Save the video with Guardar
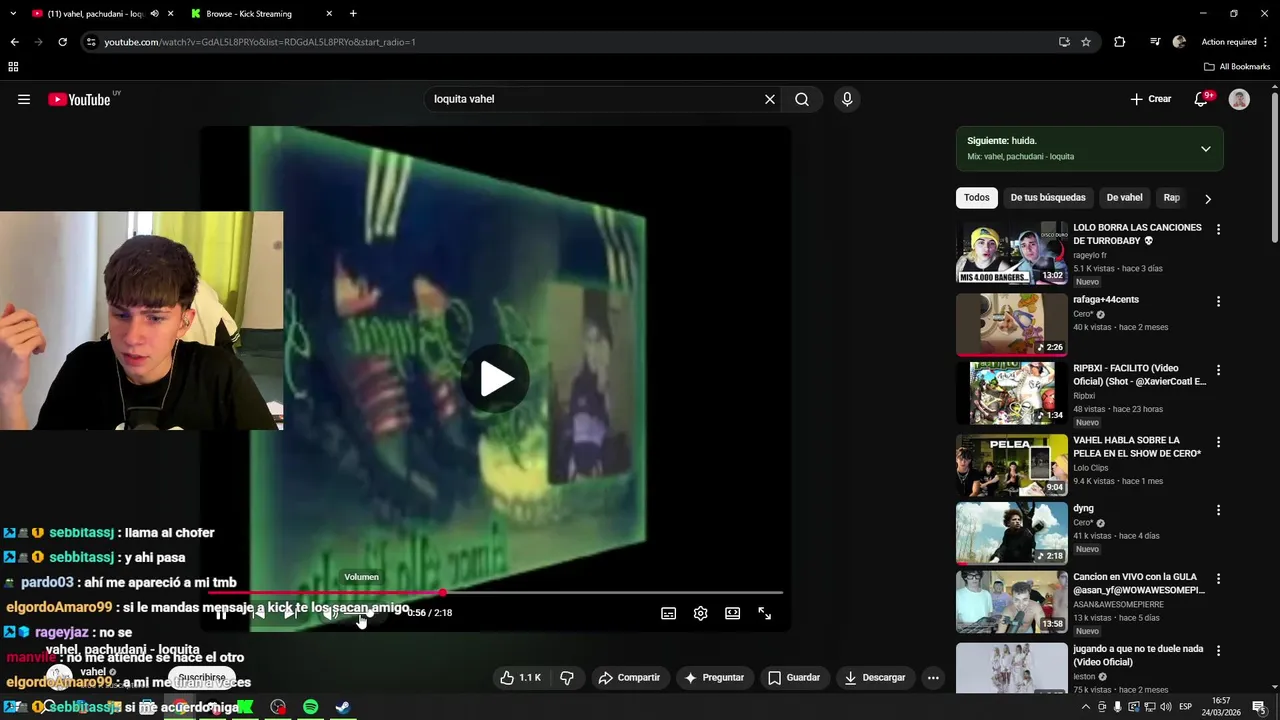1280x720 pixels. pyautogui.click(x=794, y=677)
